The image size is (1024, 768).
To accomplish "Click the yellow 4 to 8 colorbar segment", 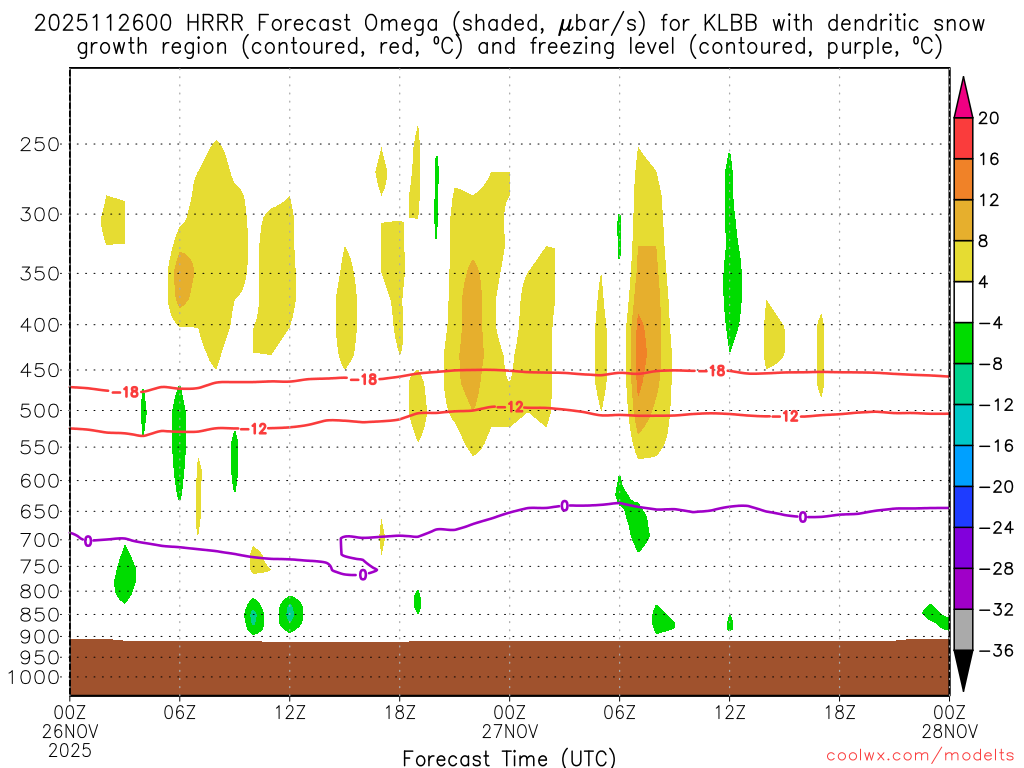I will pos(963,261).
